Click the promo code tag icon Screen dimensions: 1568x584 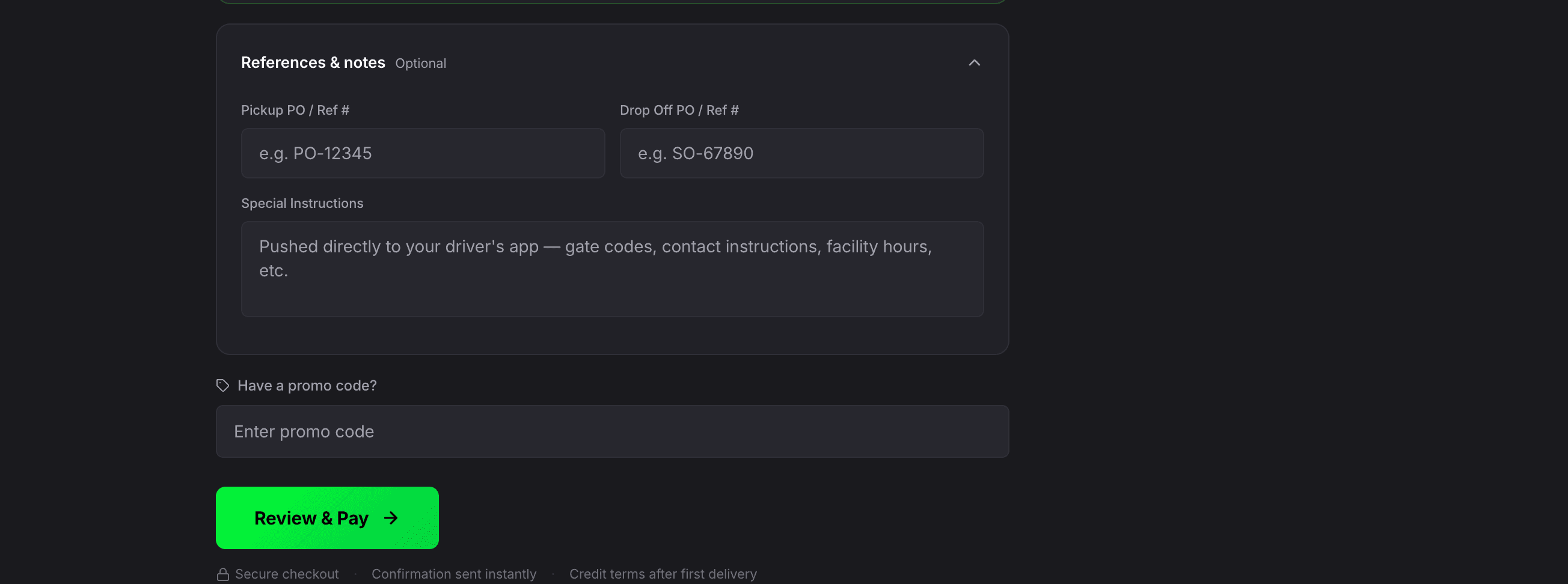pos(223,386)
